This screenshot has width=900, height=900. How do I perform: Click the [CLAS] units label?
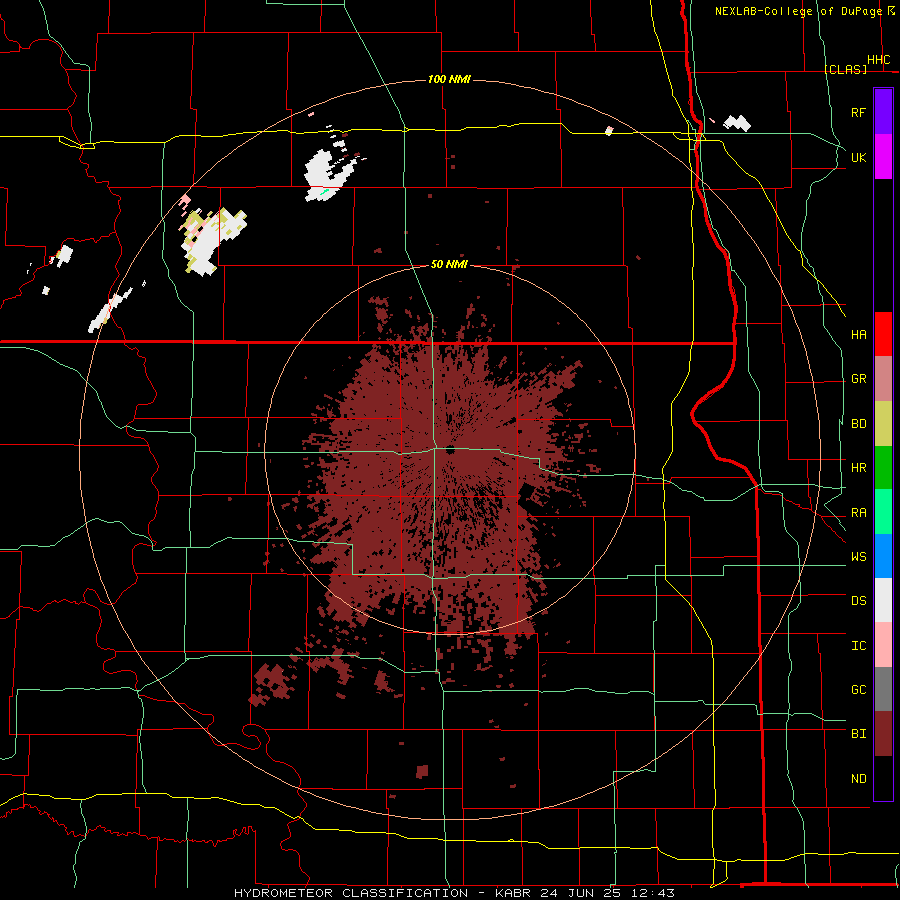point(845,69)
